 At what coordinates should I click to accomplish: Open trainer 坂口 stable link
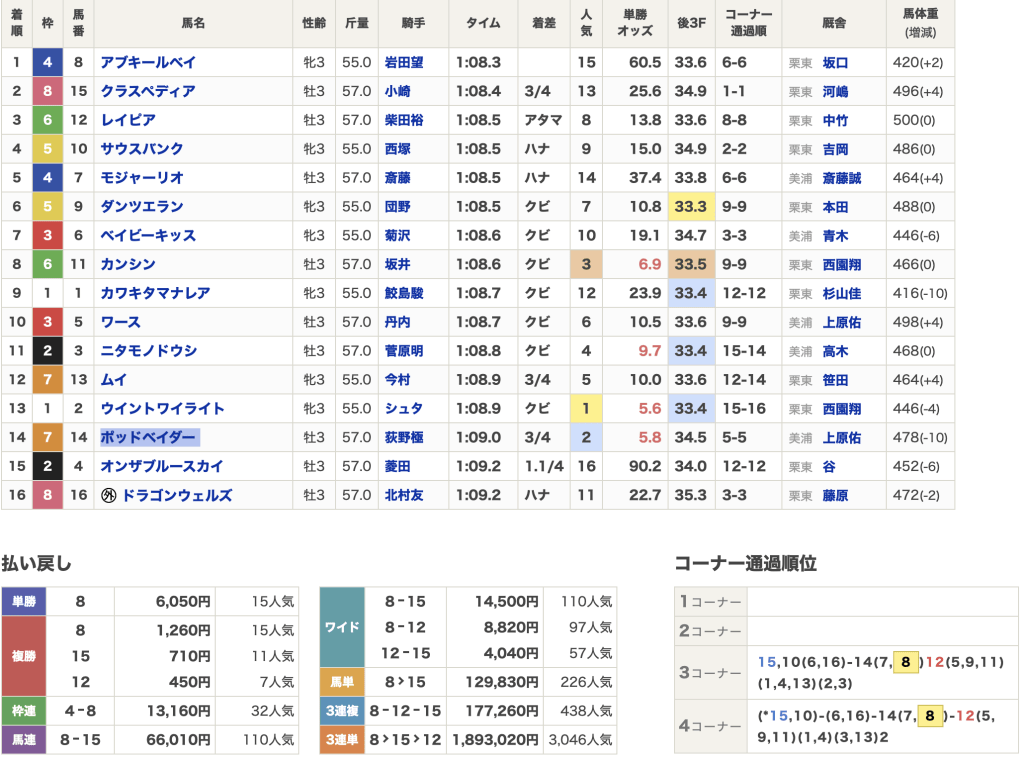(835, 63)
